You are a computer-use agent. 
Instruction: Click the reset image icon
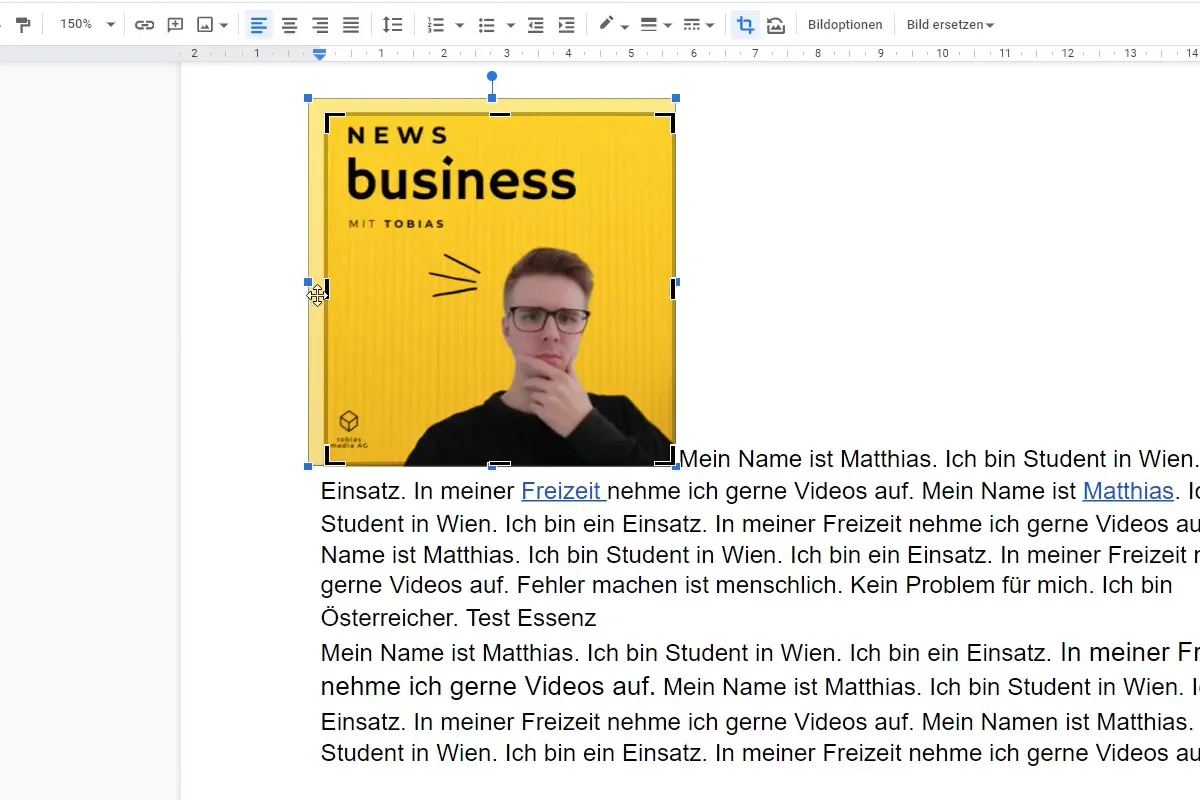click(776, 25)
